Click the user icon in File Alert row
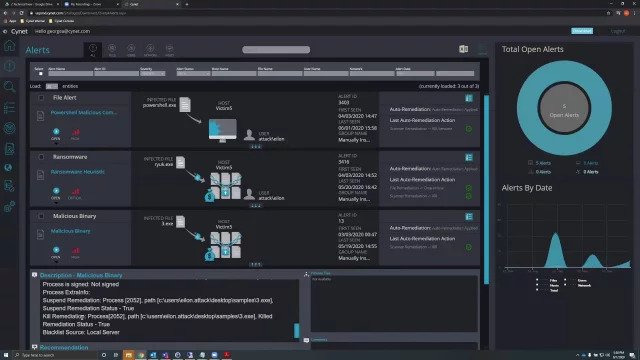This screenshot has height=360, width=640. coord(249,135)
